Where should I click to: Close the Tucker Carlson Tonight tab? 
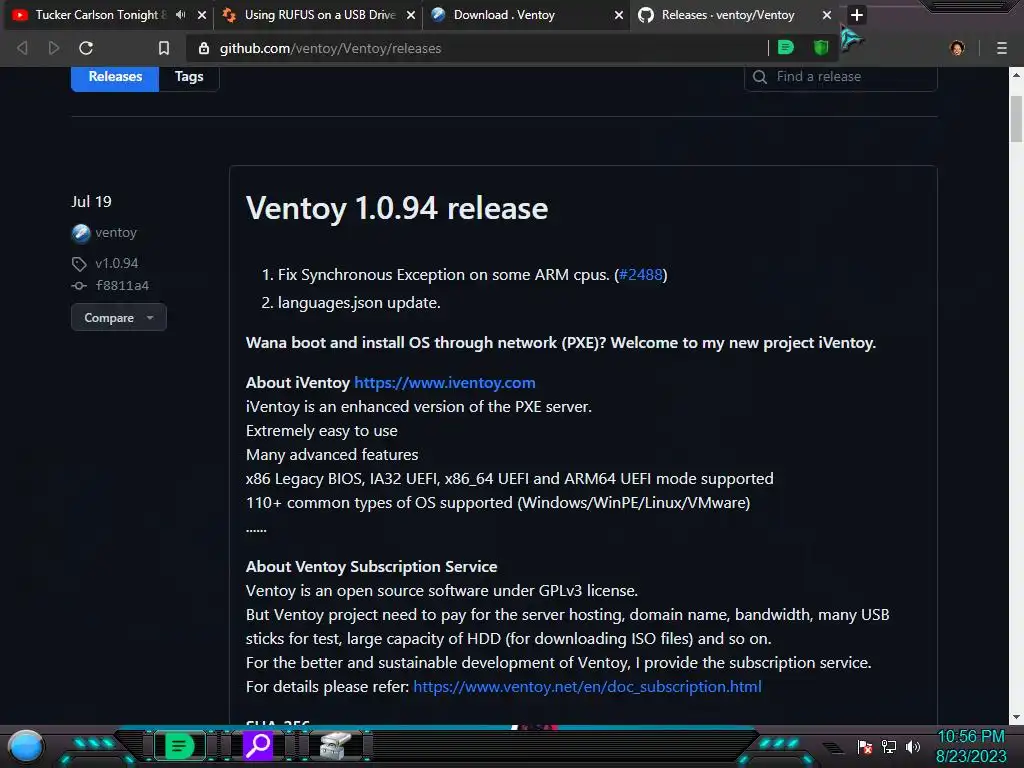(202, 14)
